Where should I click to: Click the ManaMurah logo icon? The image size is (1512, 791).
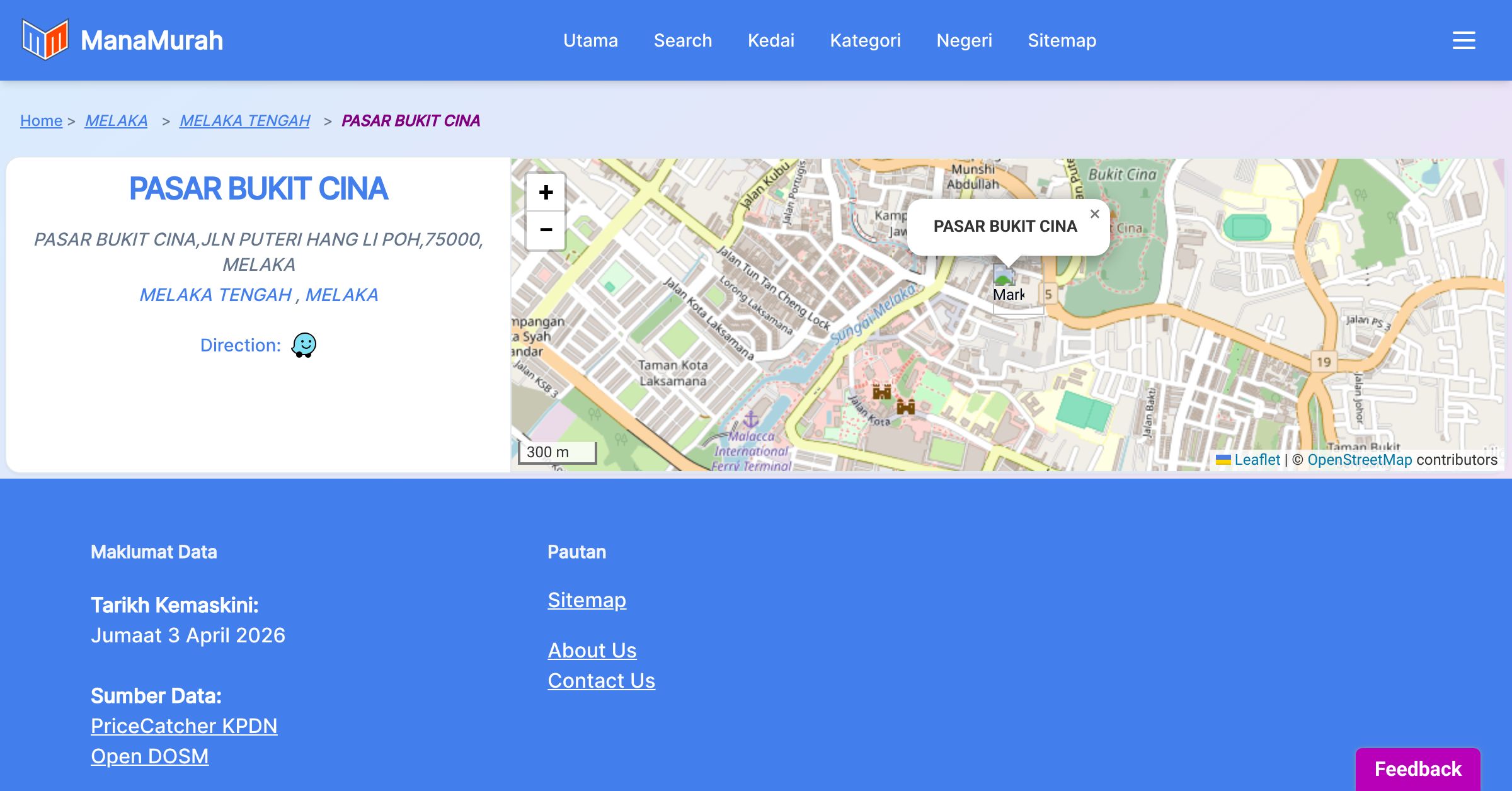click(x=45, y=40)
